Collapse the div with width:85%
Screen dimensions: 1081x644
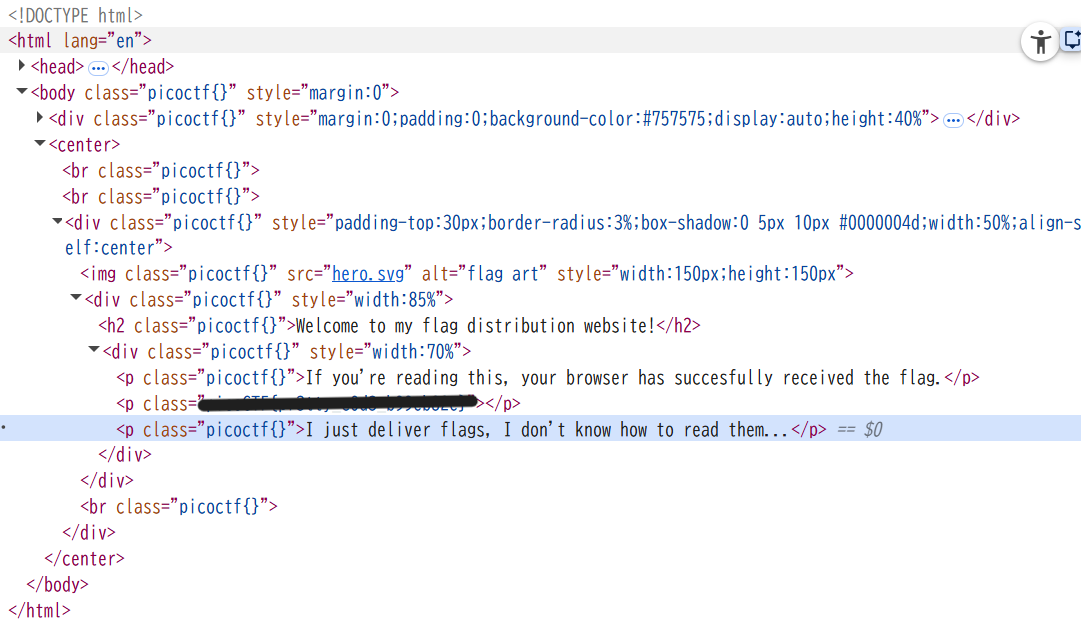(x=76, y=298)
